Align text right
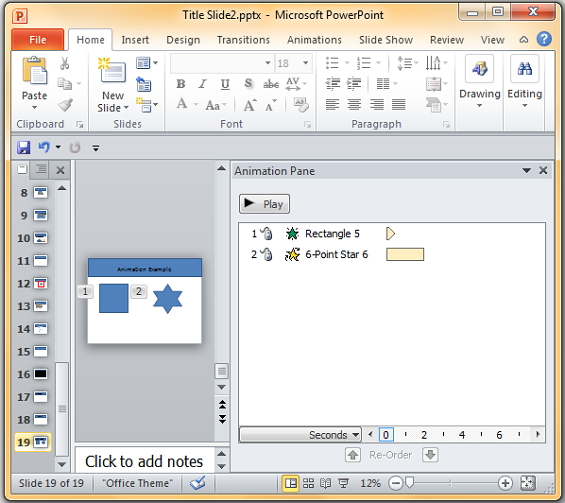This screenshot has width=565, height=503. [x=377, y=104]
